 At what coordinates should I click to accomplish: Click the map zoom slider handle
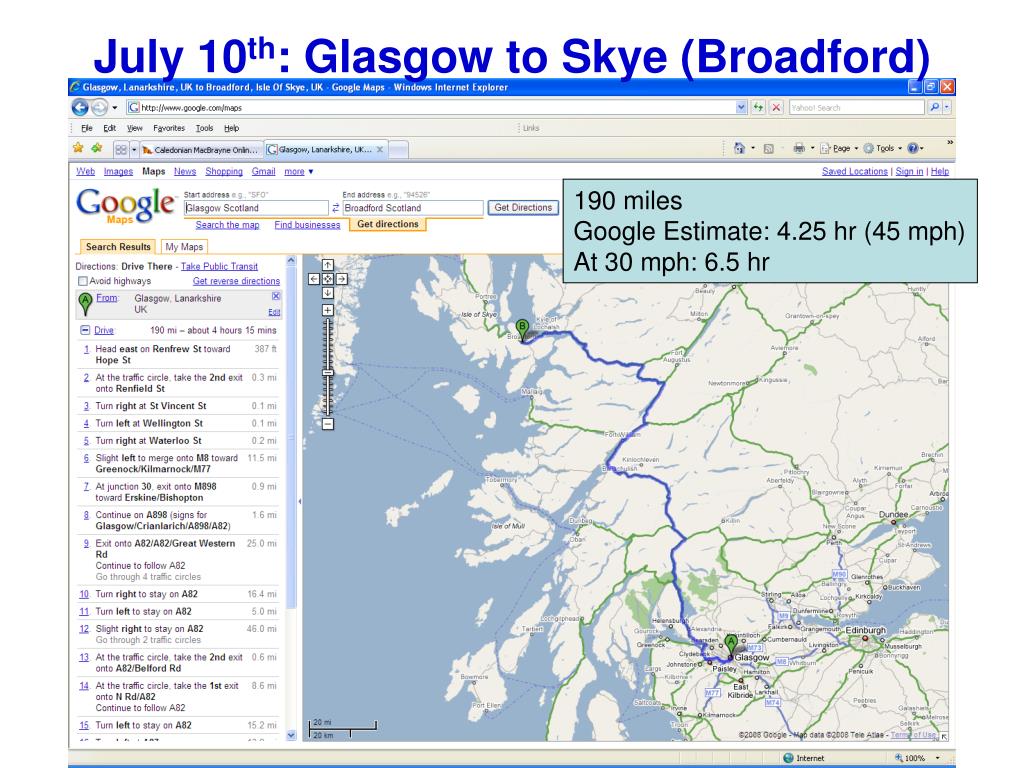(328, 373)
